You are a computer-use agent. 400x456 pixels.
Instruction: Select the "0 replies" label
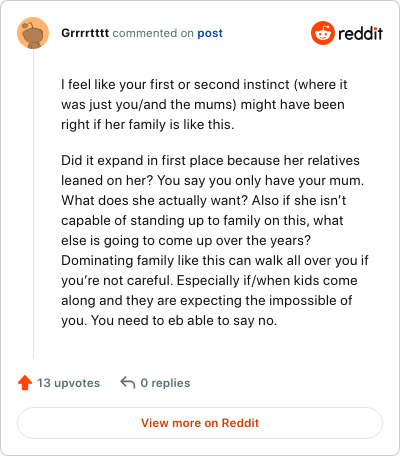point(165,383)
